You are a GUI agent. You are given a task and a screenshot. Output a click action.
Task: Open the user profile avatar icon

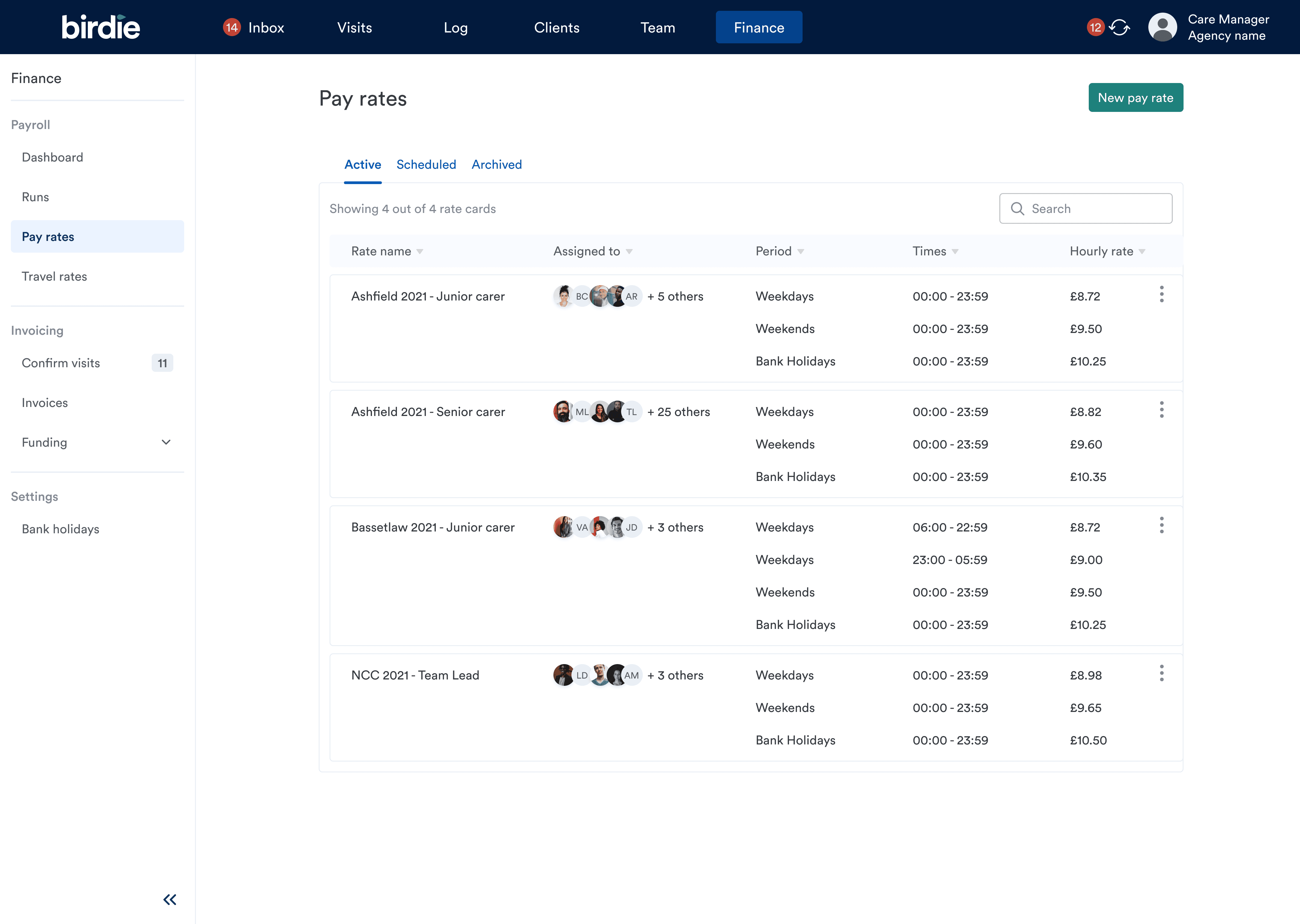pyautogui.click(x=1162, y=27)
